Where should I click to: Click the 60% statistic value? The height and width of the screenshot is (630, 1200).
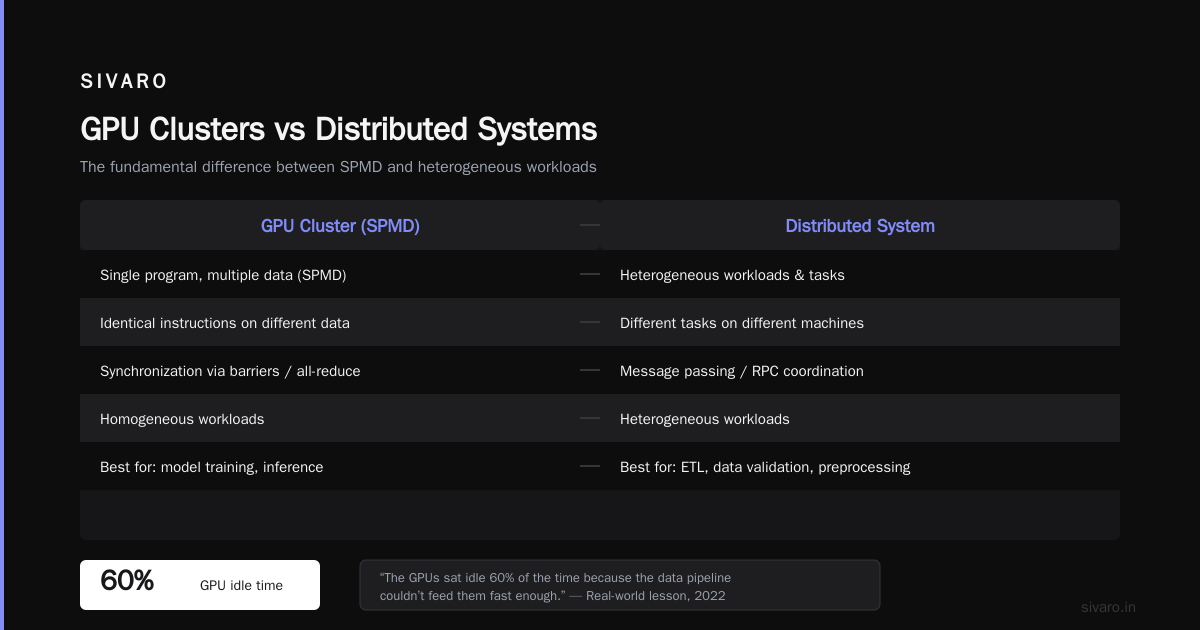127,581
